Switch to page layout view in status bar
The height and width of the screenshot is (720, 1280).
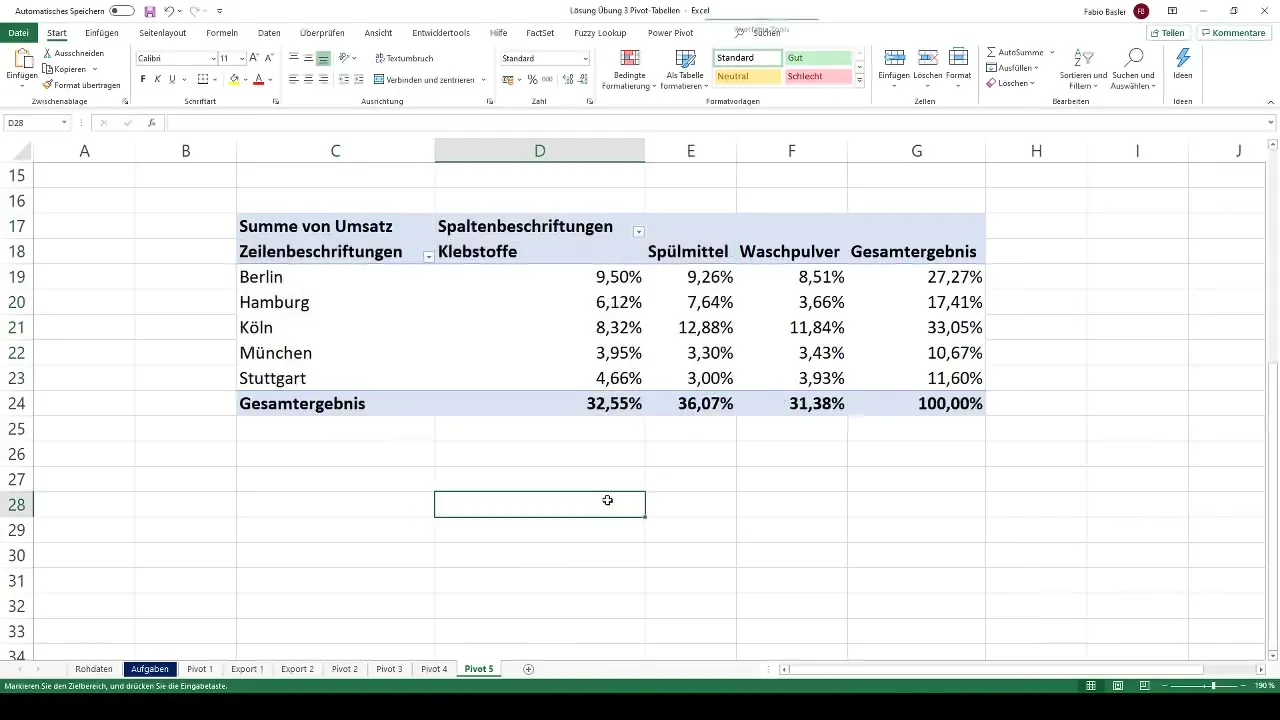tap(1118, 686)
